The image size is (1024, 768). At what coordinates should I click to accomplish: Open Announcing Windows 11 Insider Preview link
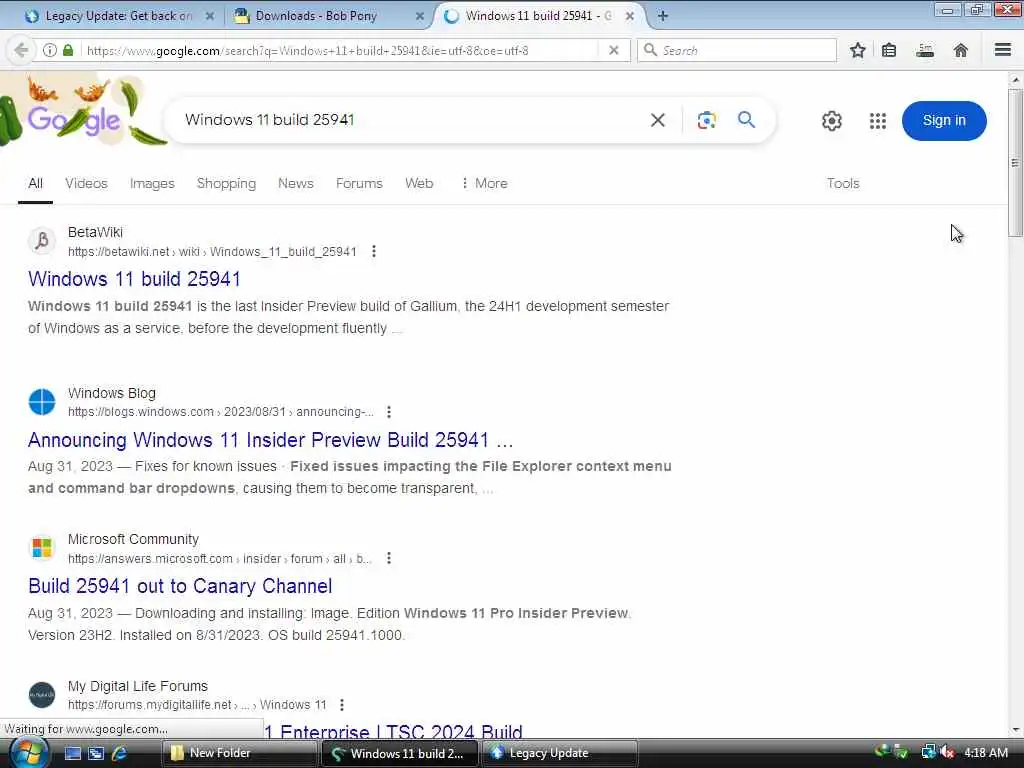point(270,440)
